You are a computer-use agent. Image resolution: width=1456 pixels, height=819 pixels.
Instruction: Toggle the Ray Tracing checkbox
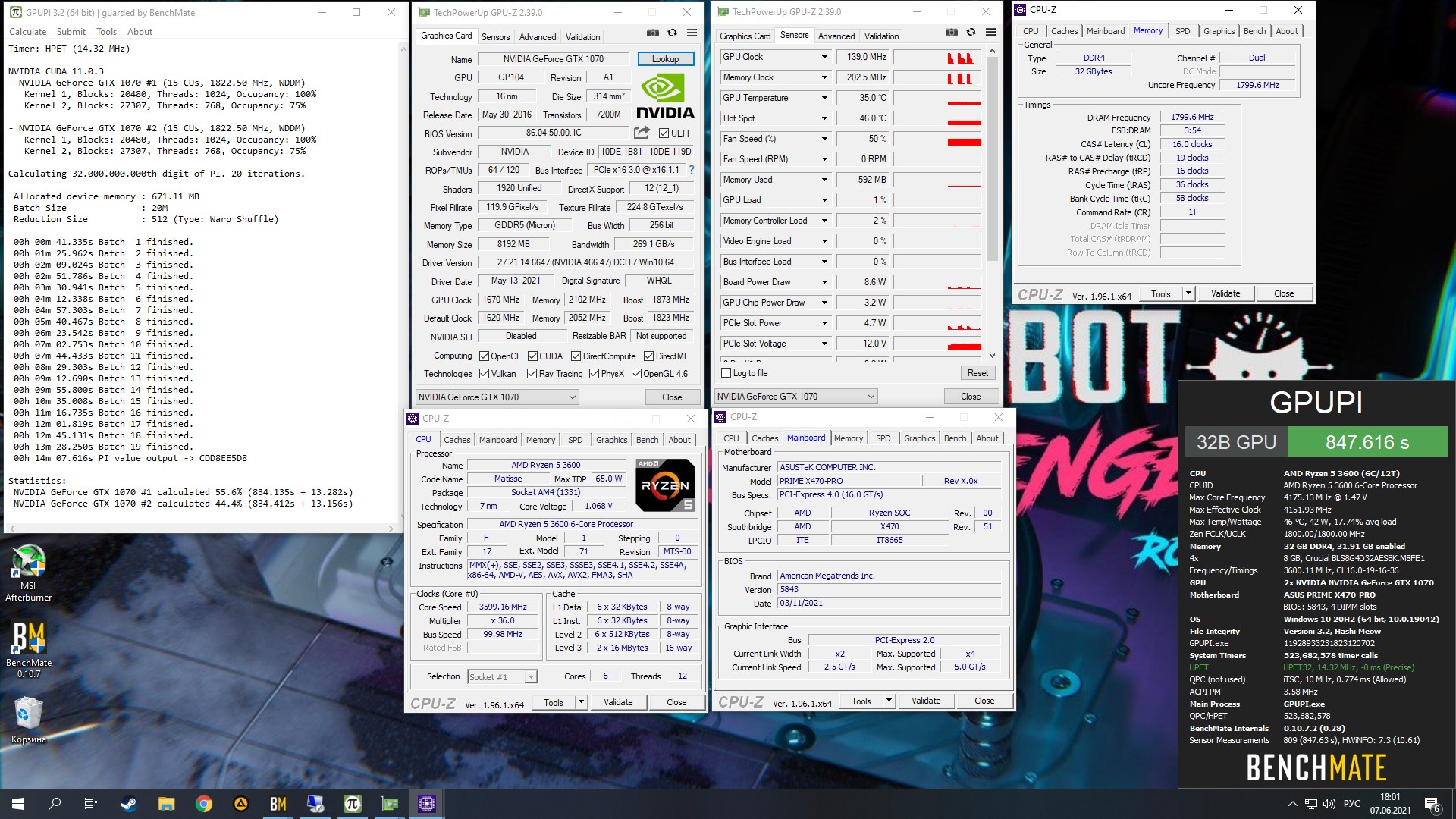tap(532, 373)
